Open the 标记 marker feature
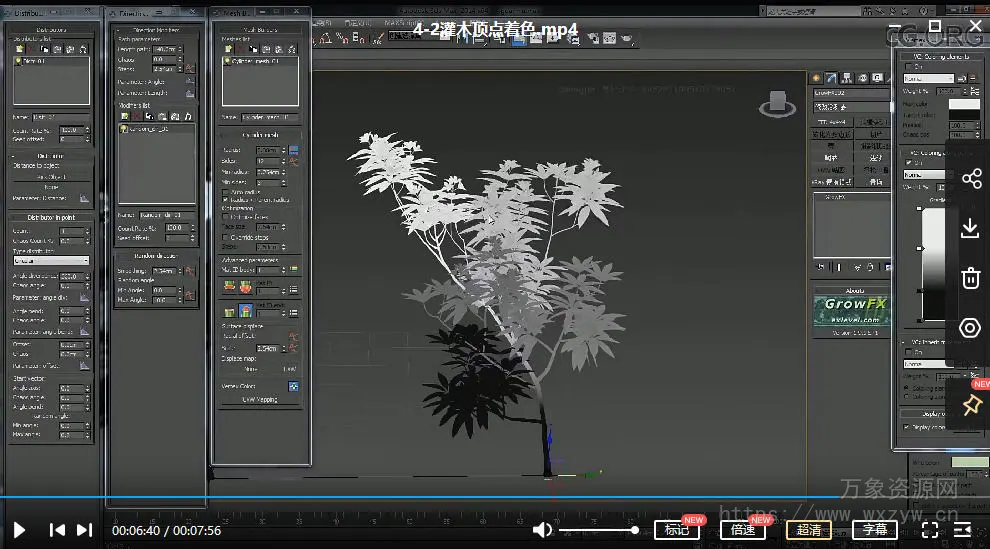 point(677,530)
